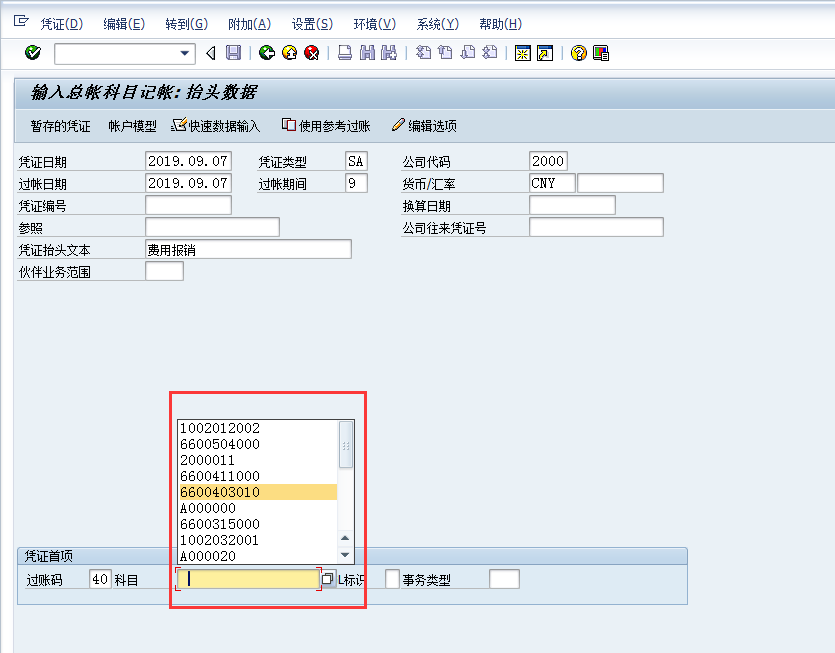Click the history list scroll down arrow
Image resolution: width=835 pixels, height=653 pixels.
345,555
